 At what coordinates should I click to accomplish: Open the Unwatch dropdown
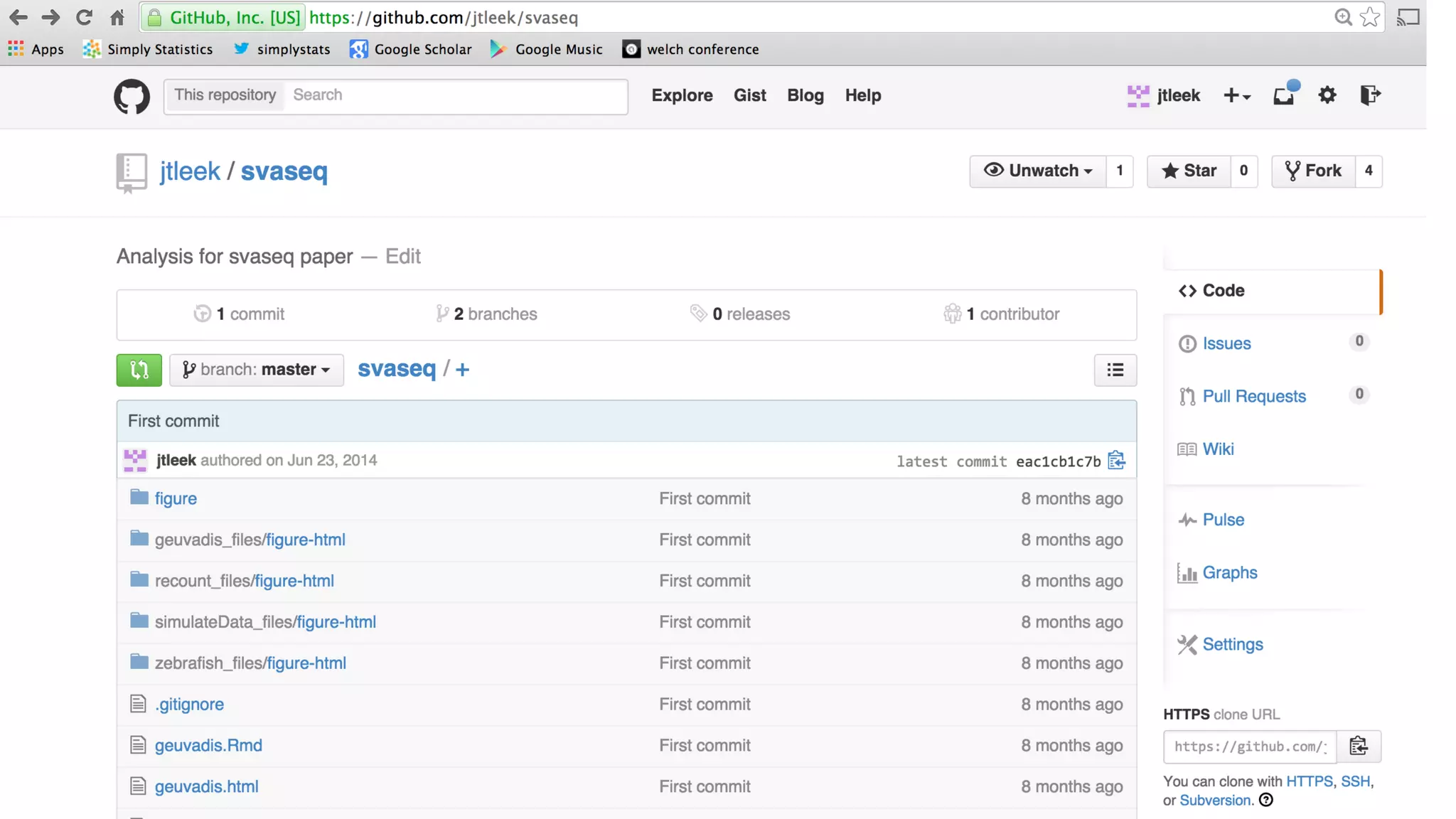[1038, 171]
